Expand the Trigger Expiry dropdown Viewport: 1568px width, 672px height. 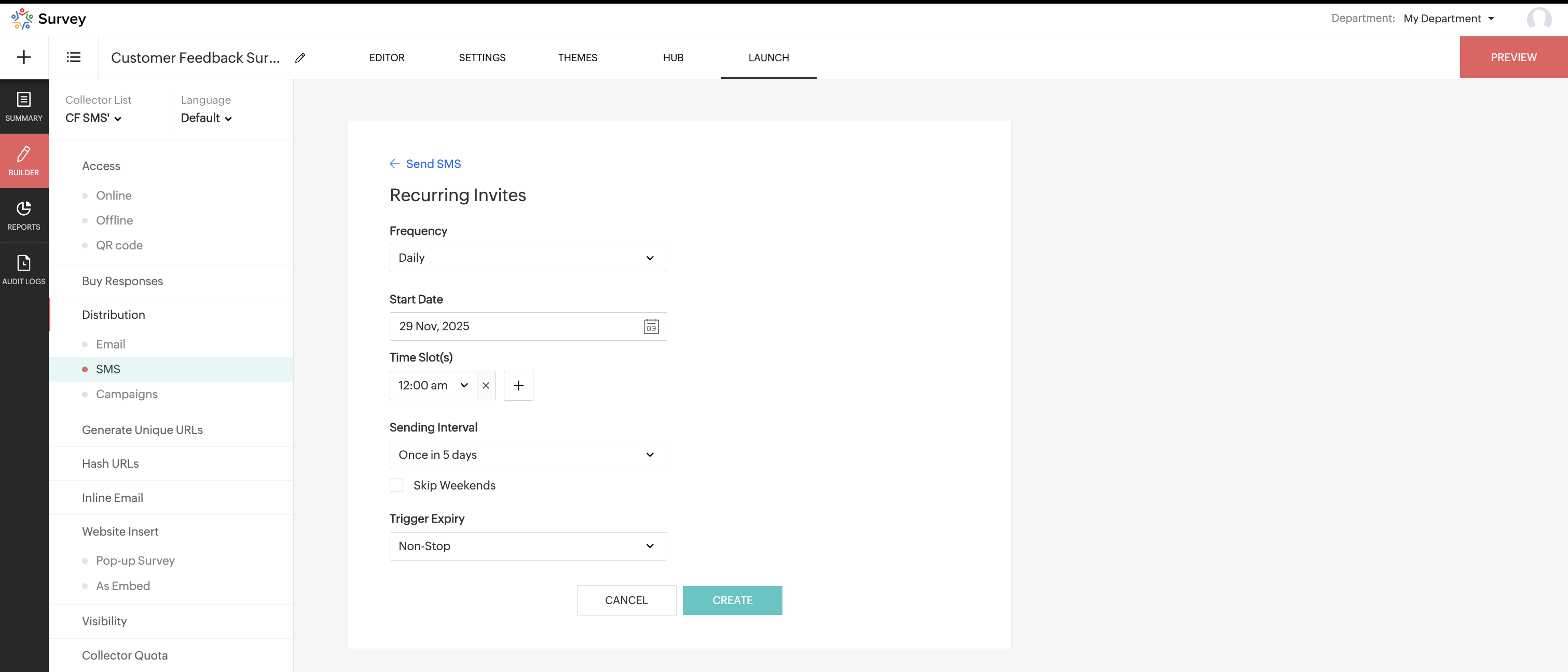[x=528, y=546]
